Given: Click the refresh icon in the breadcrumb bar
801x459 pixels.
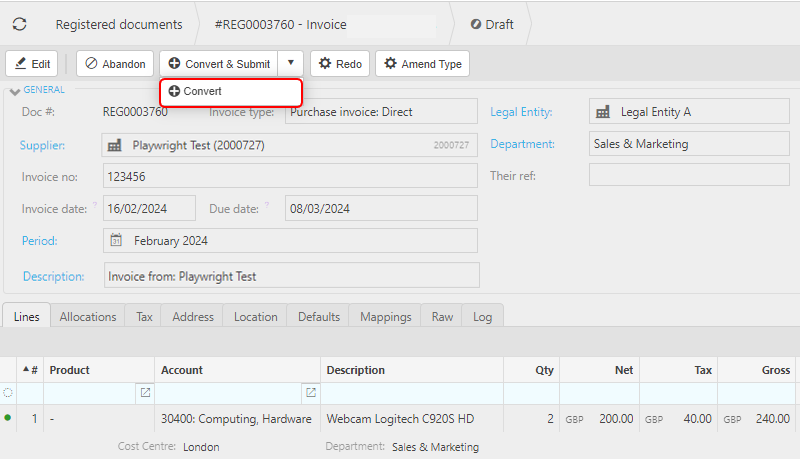Looking at the screenshot, I should click(20, 24).
